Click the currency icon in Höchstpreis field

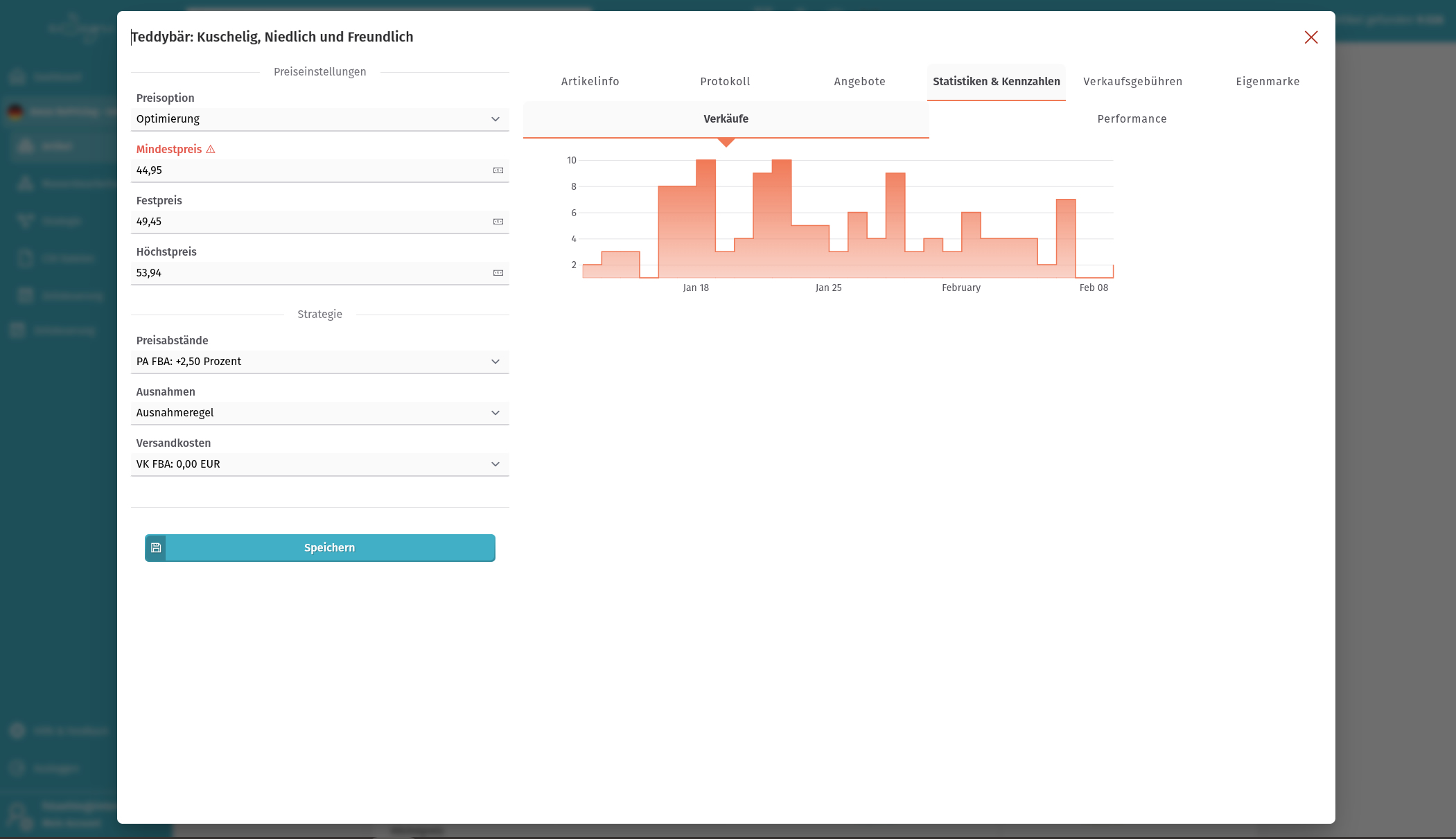point(498,273)
